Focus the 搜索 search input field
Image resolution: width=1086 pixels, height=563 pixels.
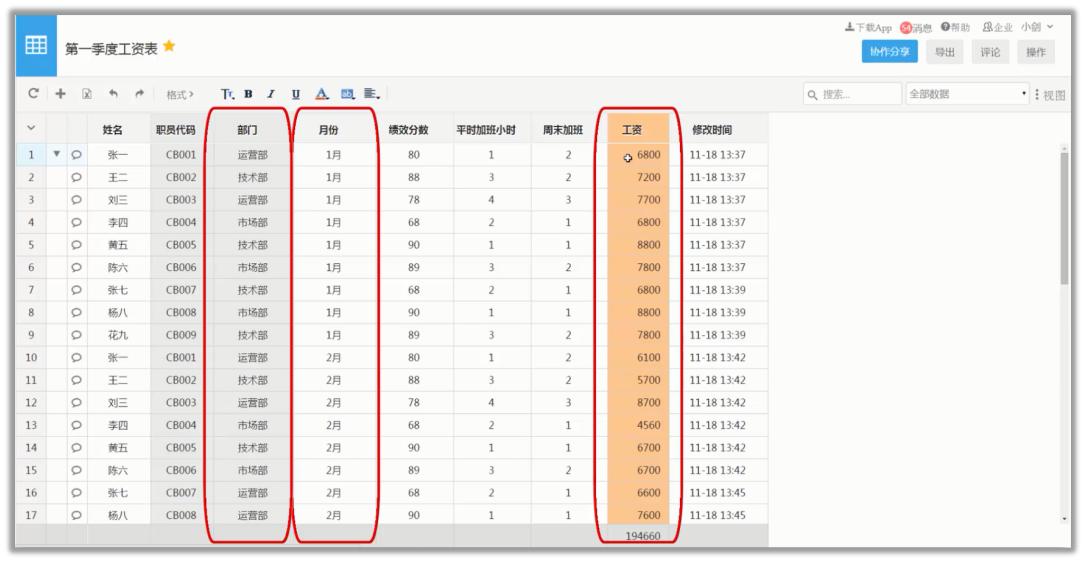point(852,94)
